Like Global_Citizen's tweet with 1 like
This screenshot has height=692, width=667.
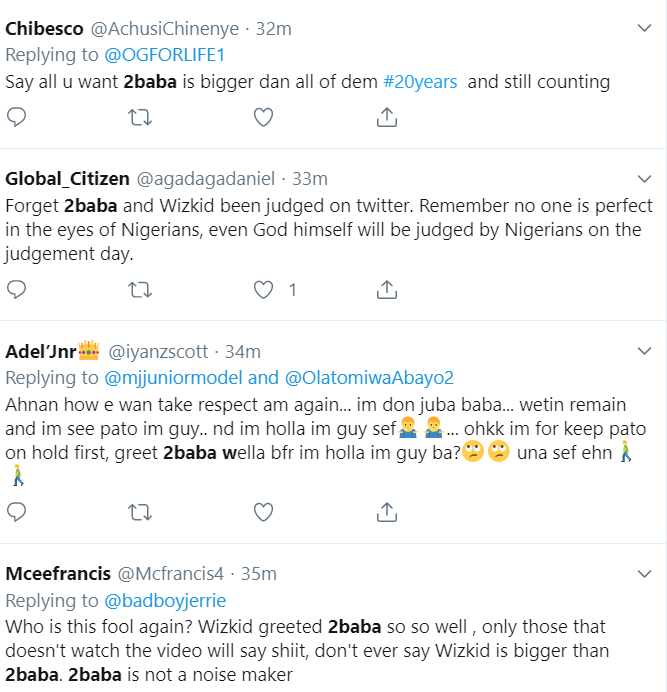click(263, 289)
